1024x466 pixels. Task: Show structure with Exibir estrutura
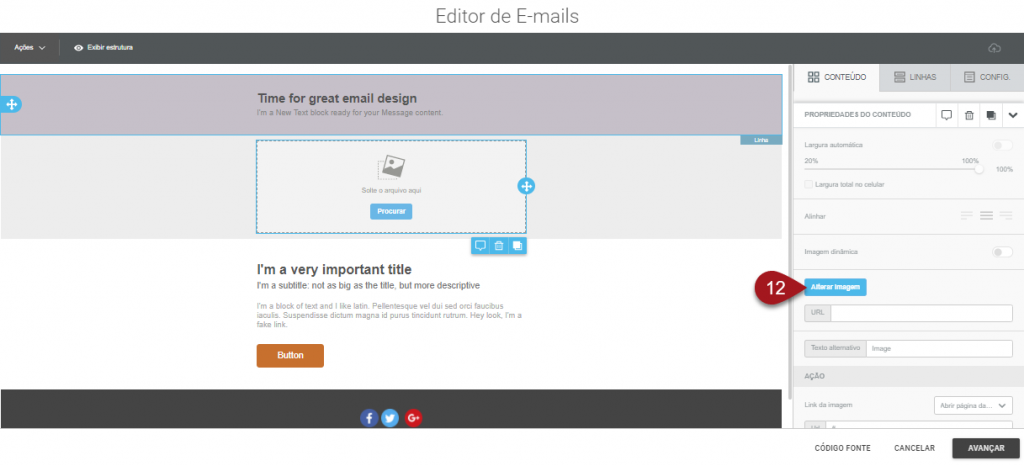[104, 48]
